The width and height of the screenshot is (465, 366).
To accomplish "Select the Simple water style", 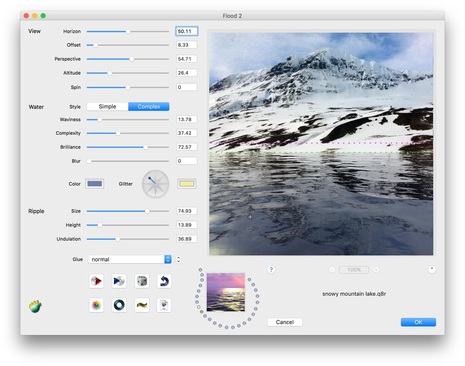I will [x=107, y=106].
